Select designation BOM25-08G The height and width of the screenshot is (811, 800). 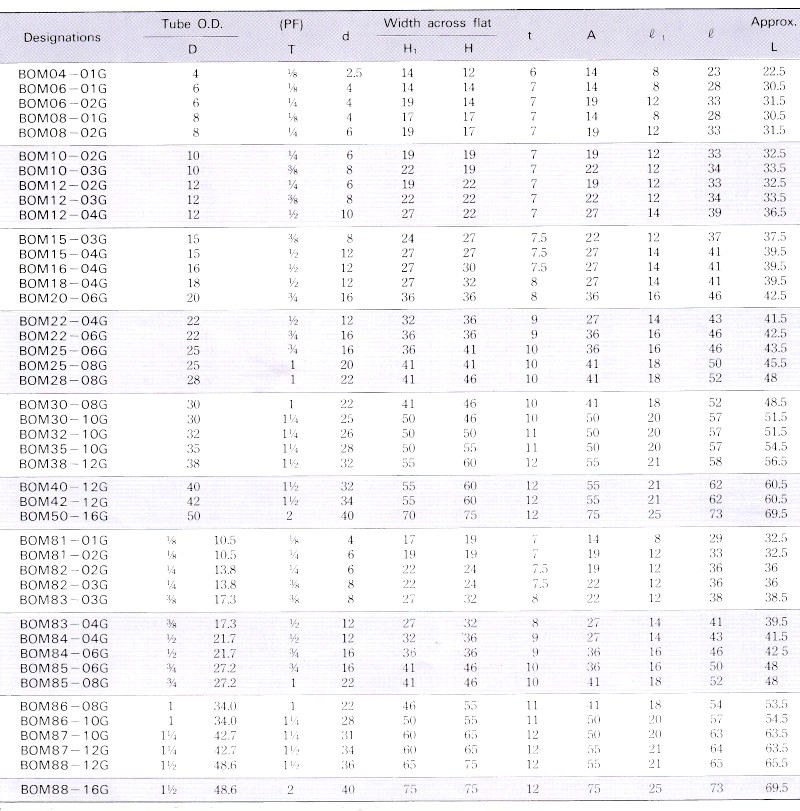click(63, 366)
